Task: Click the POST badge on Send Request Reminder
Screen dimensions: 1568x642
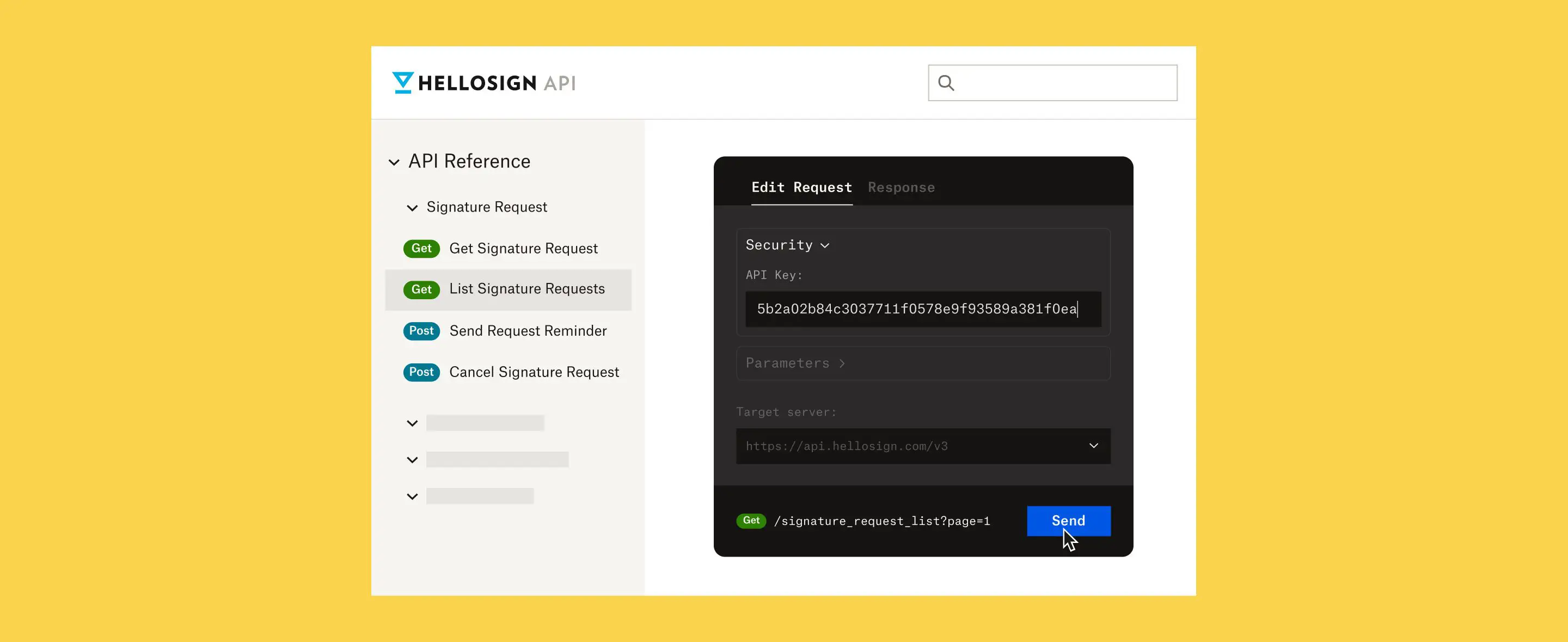Action: [x=421, y=330]
